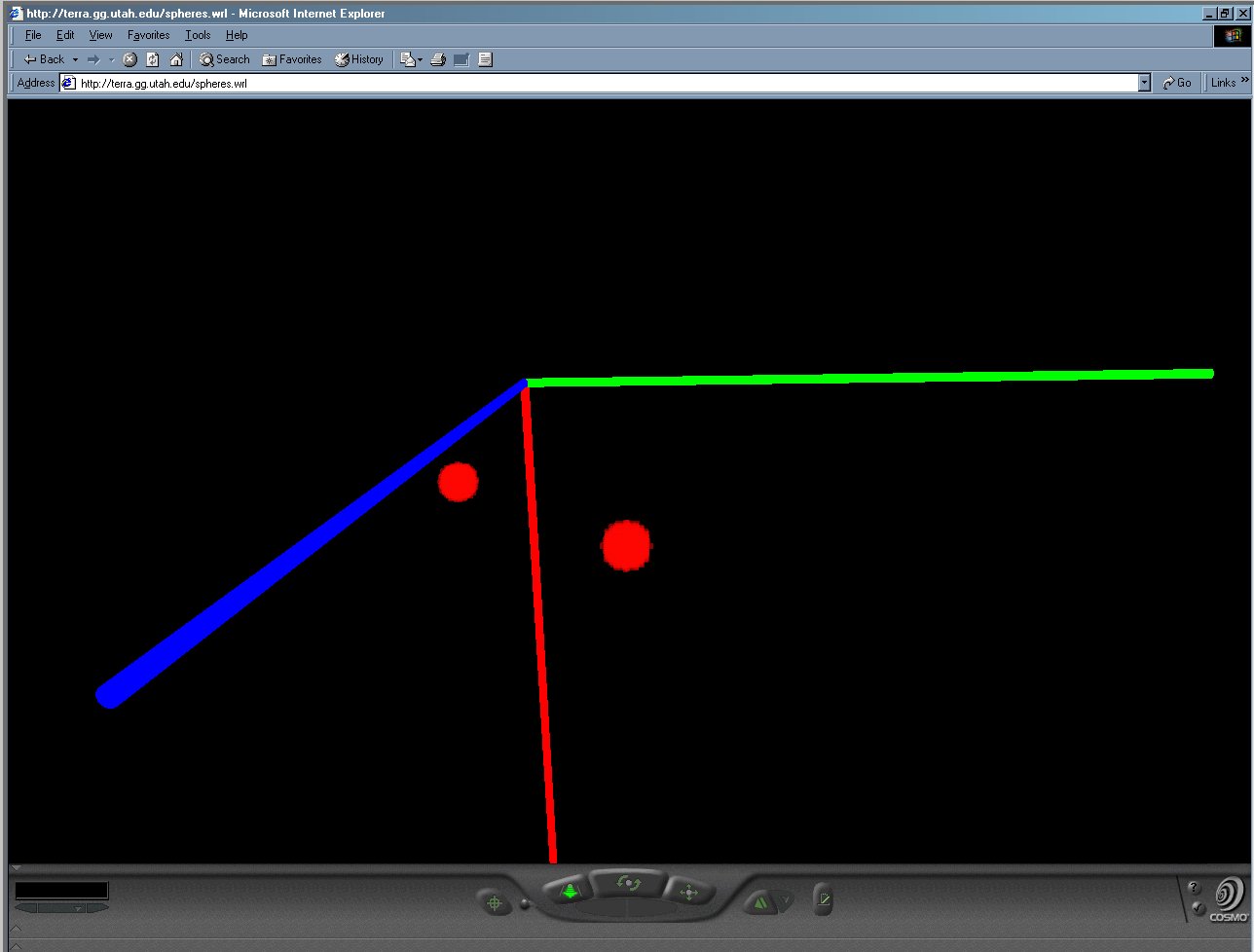Click the Stop button in the toolbar
This screenshot has height=952, width=1254.
(x=129, y=59)
